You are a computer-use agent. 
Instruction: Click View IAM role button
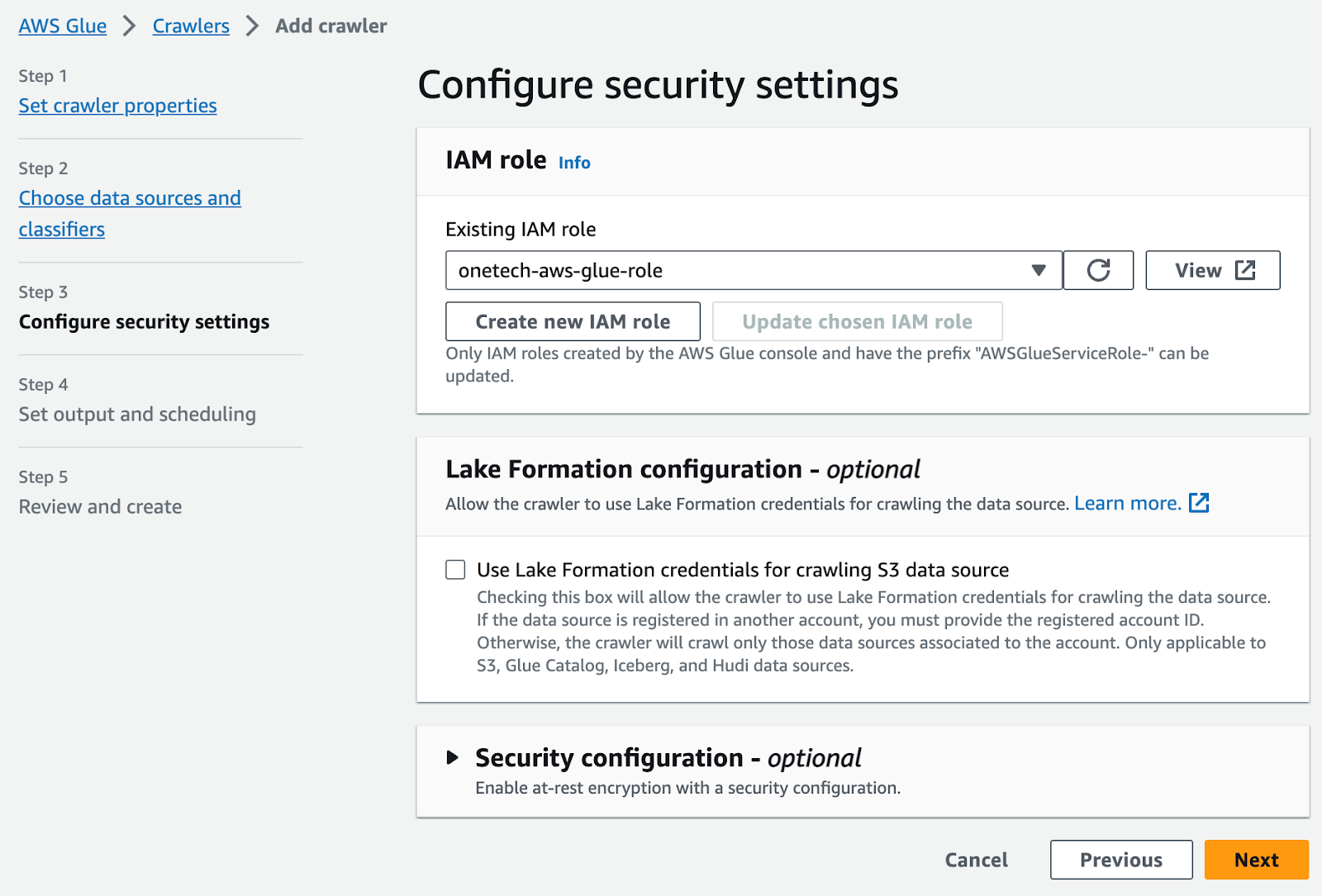tap(1213, 270)
